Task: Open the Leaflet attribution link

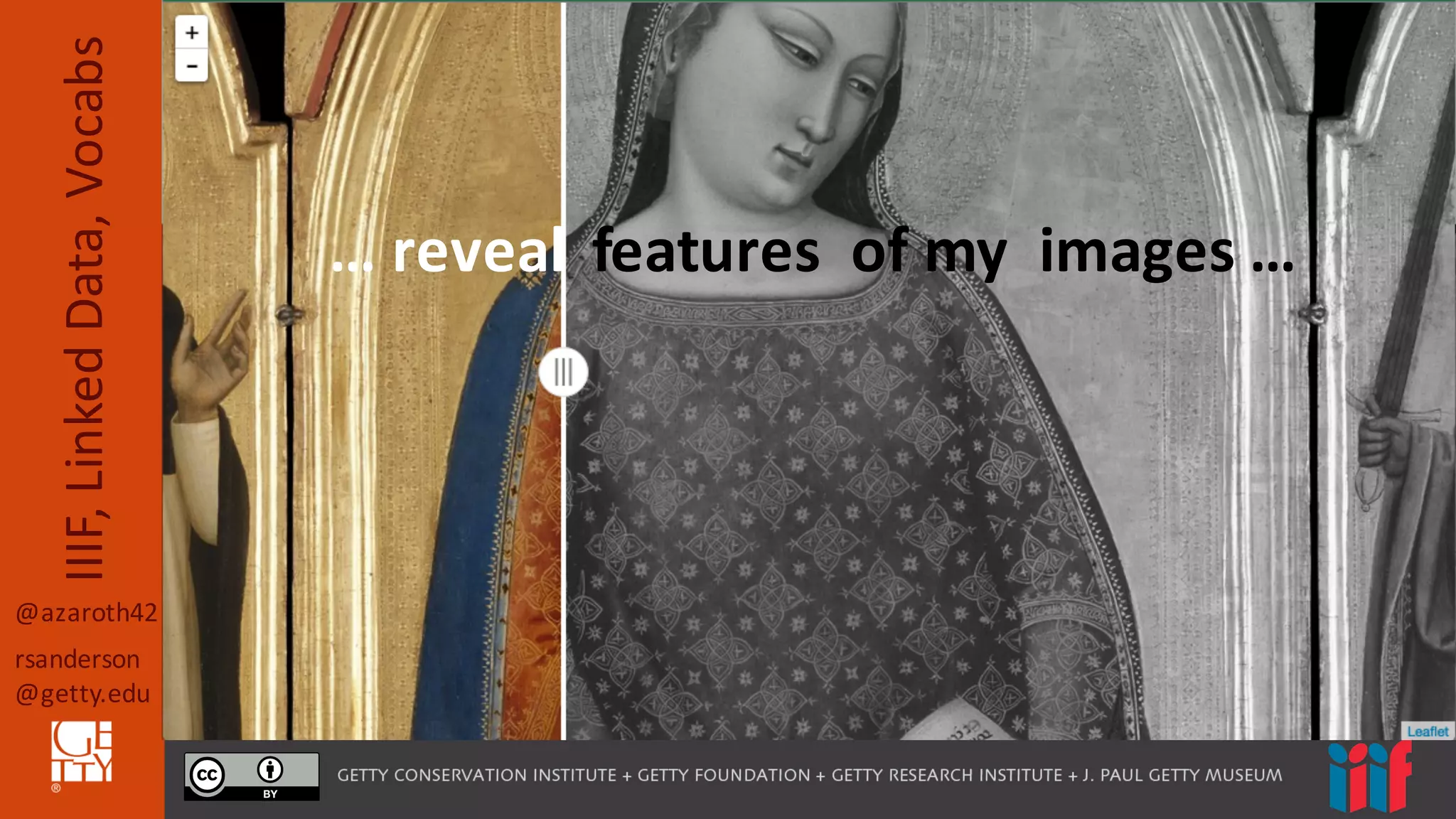Action: (1427, 731)
